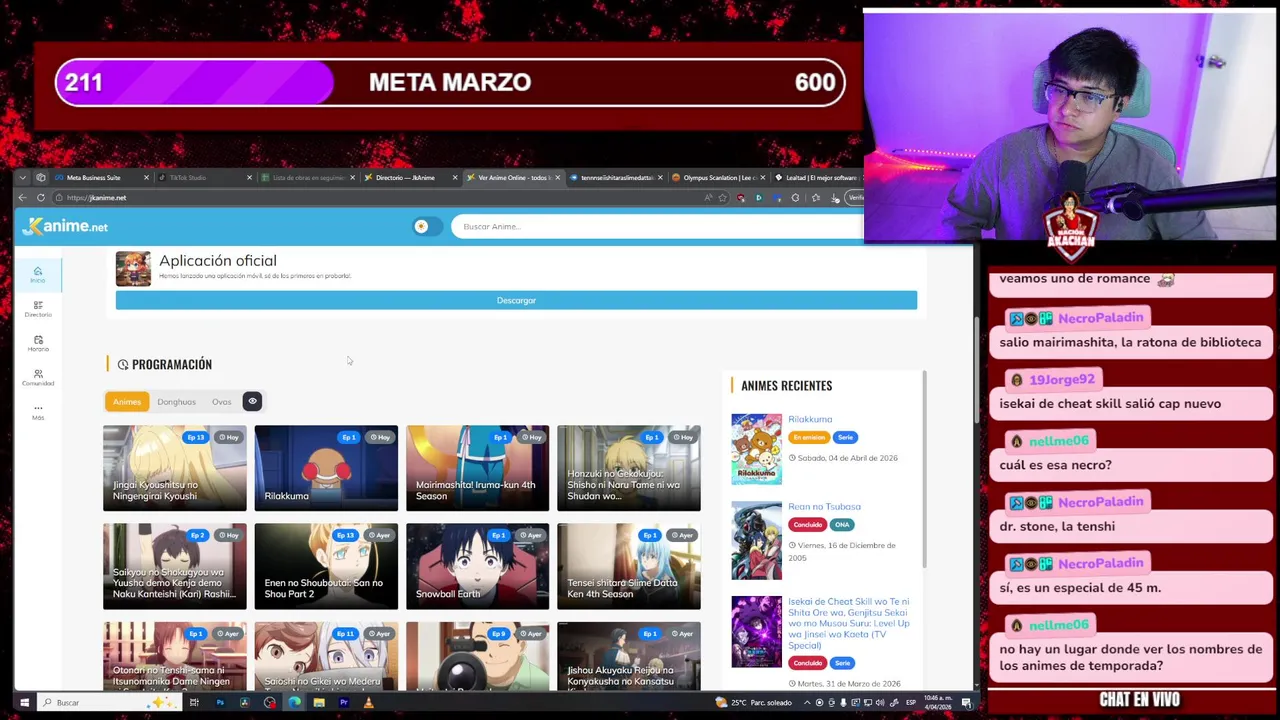Viewport: 1280px width, 720px height.
Task: Click the browser favorites star icon
Action: pos(722,197)
